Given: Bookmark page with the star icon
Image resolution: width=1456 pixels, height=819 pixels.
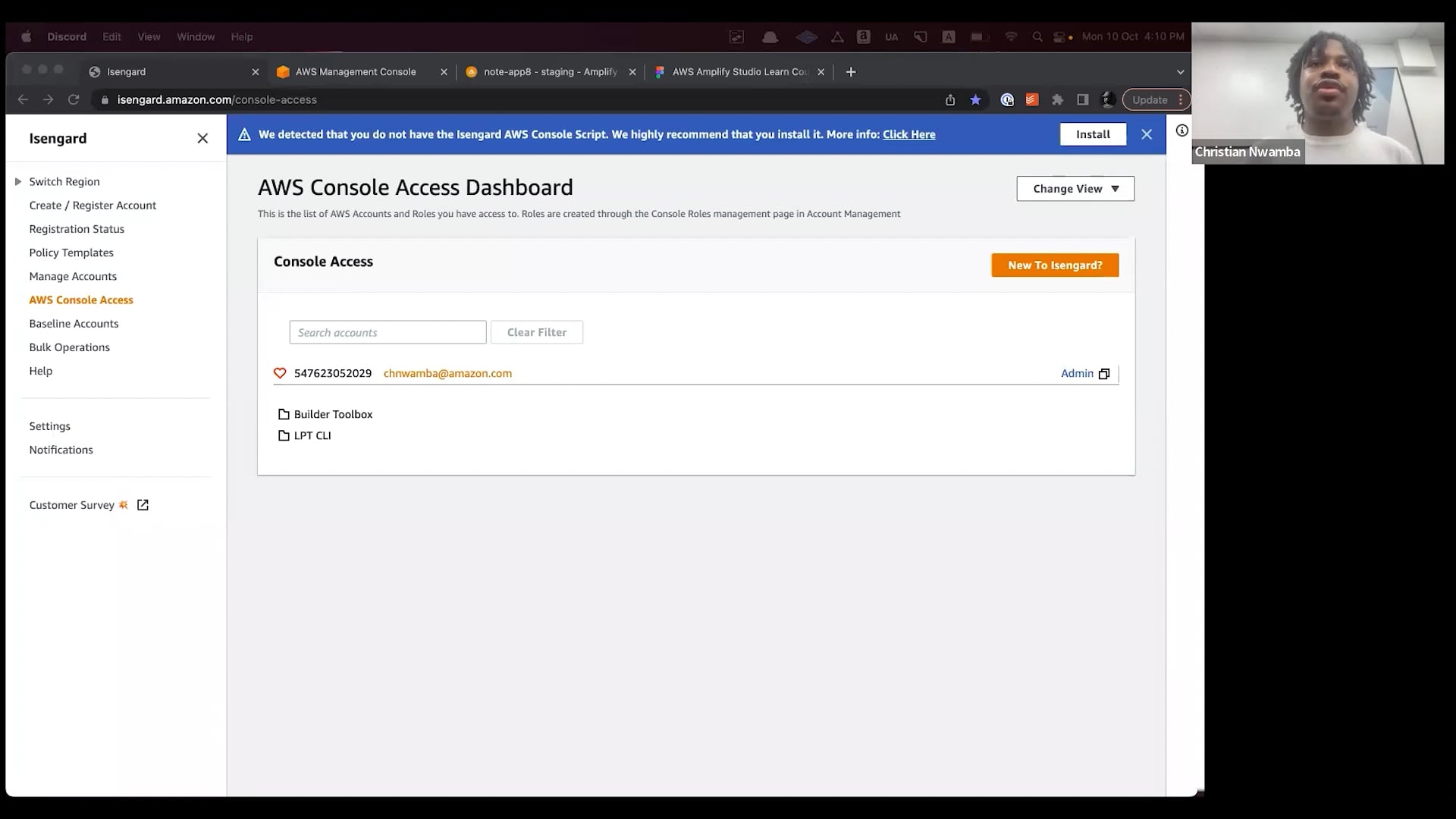Looking at the screenshot, I should (975, 99).
